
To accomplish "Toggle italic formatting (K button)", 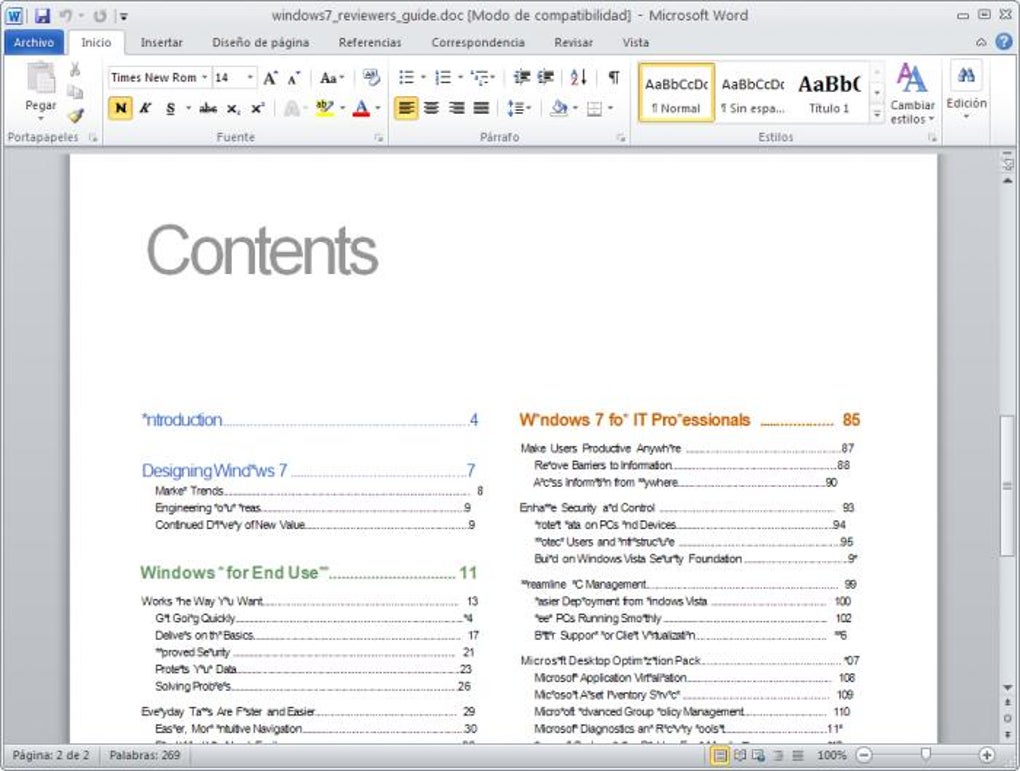I will [x=145, y=109].
